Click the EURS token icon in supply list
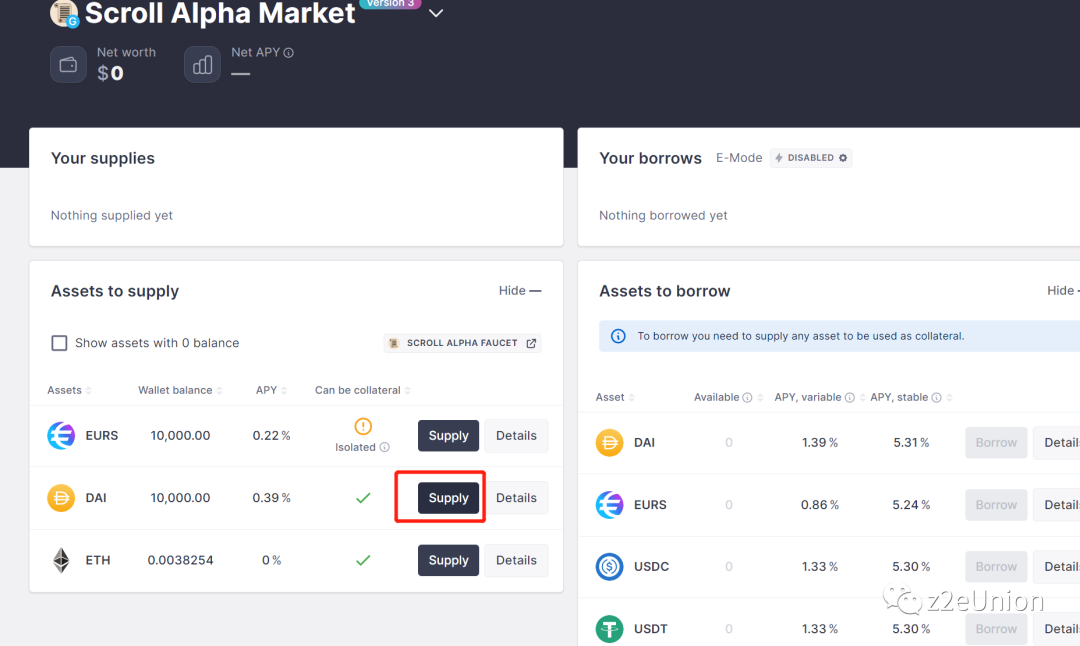1080x646 pixels. pyautogui.click(x=61, y=436)
